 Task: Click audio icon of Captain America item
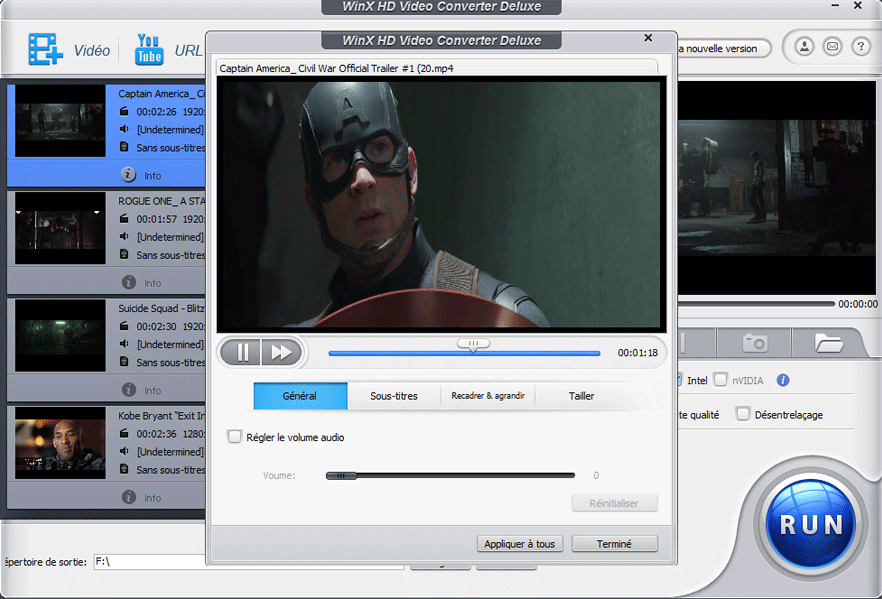tap(124, 129)
